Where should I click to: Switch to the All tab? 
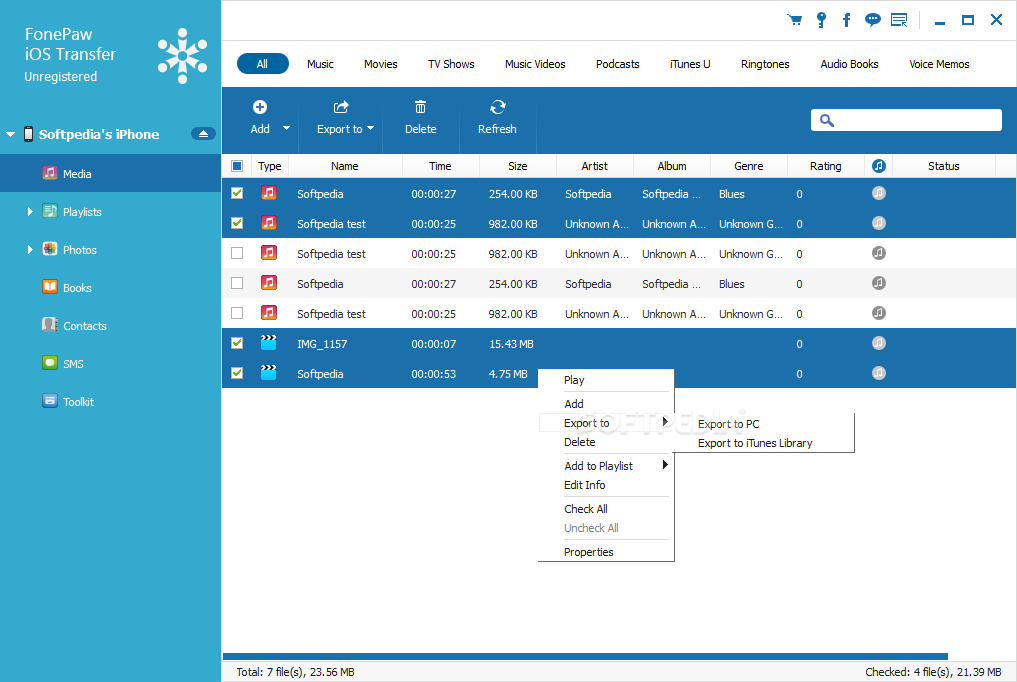click(263, 64)
